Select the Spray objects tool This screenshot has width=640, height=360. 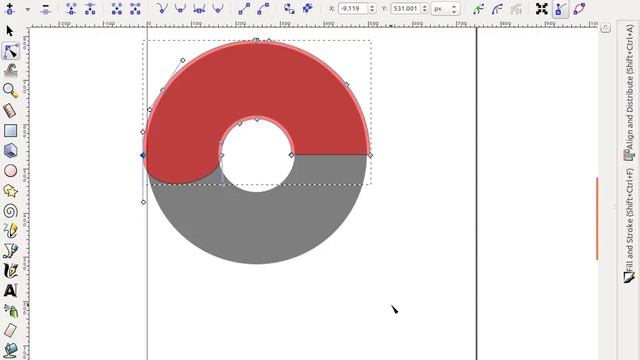(11, 311)
